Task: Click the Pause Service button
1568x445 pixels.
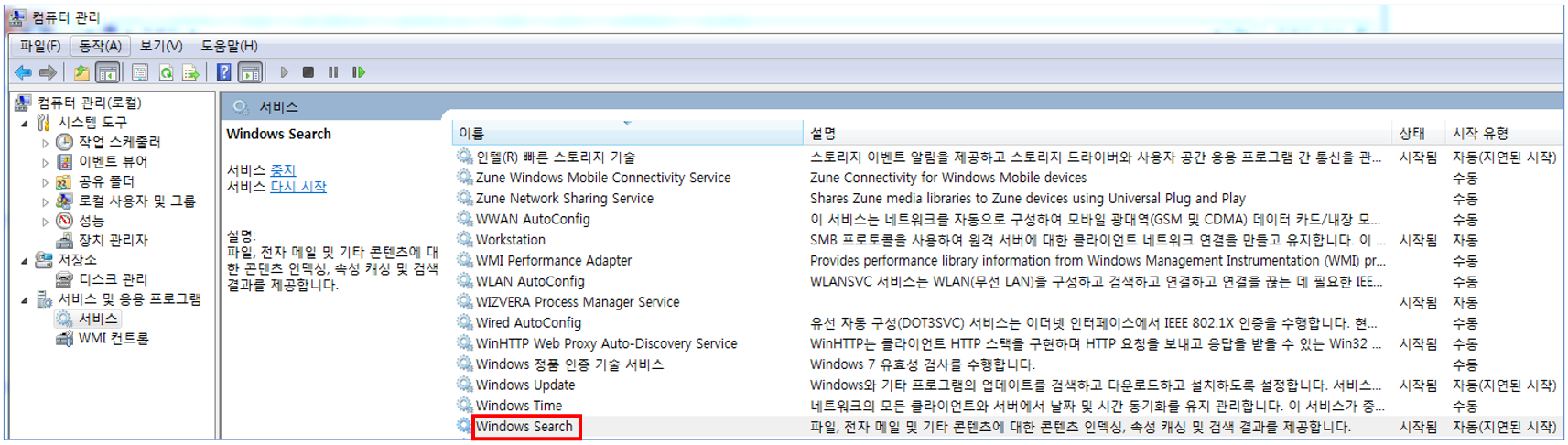Action: [x=333, y=72]
